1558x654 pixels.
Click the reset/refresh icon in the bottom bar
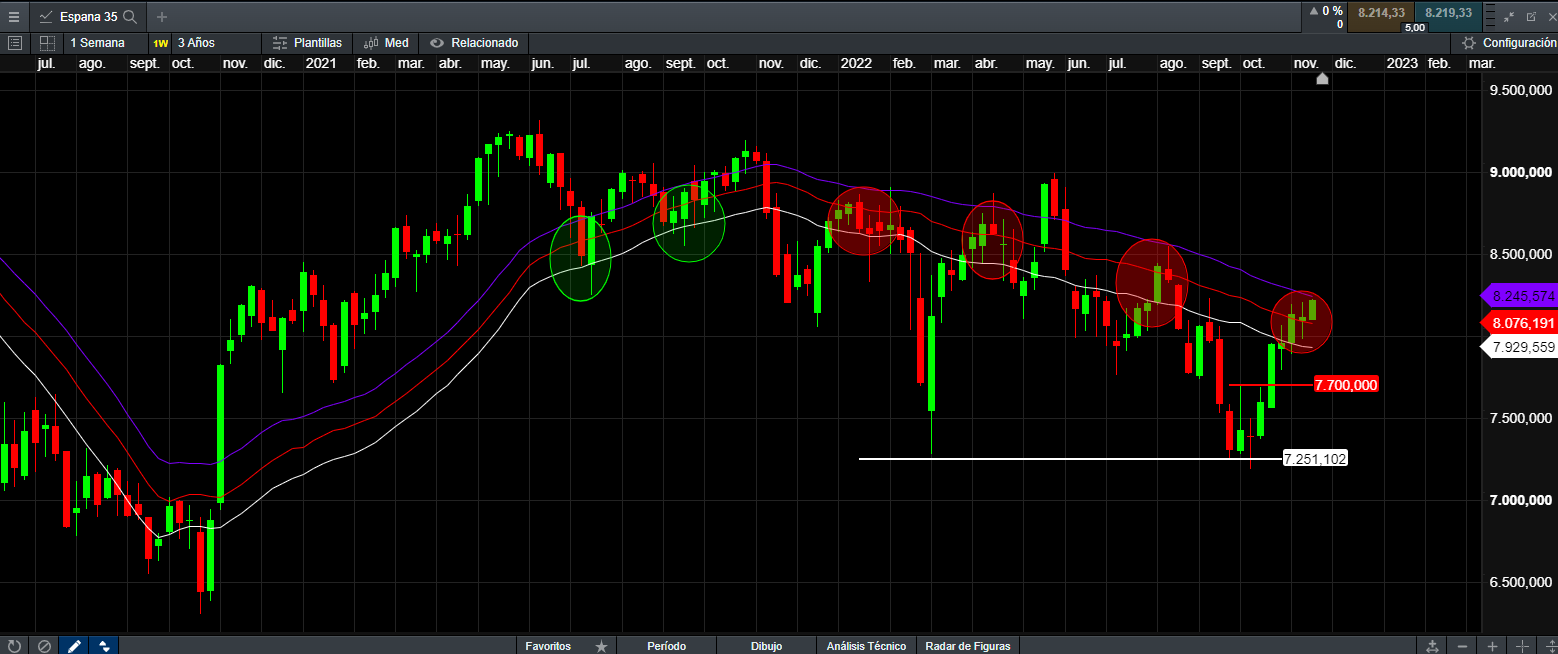coord(14,646)
